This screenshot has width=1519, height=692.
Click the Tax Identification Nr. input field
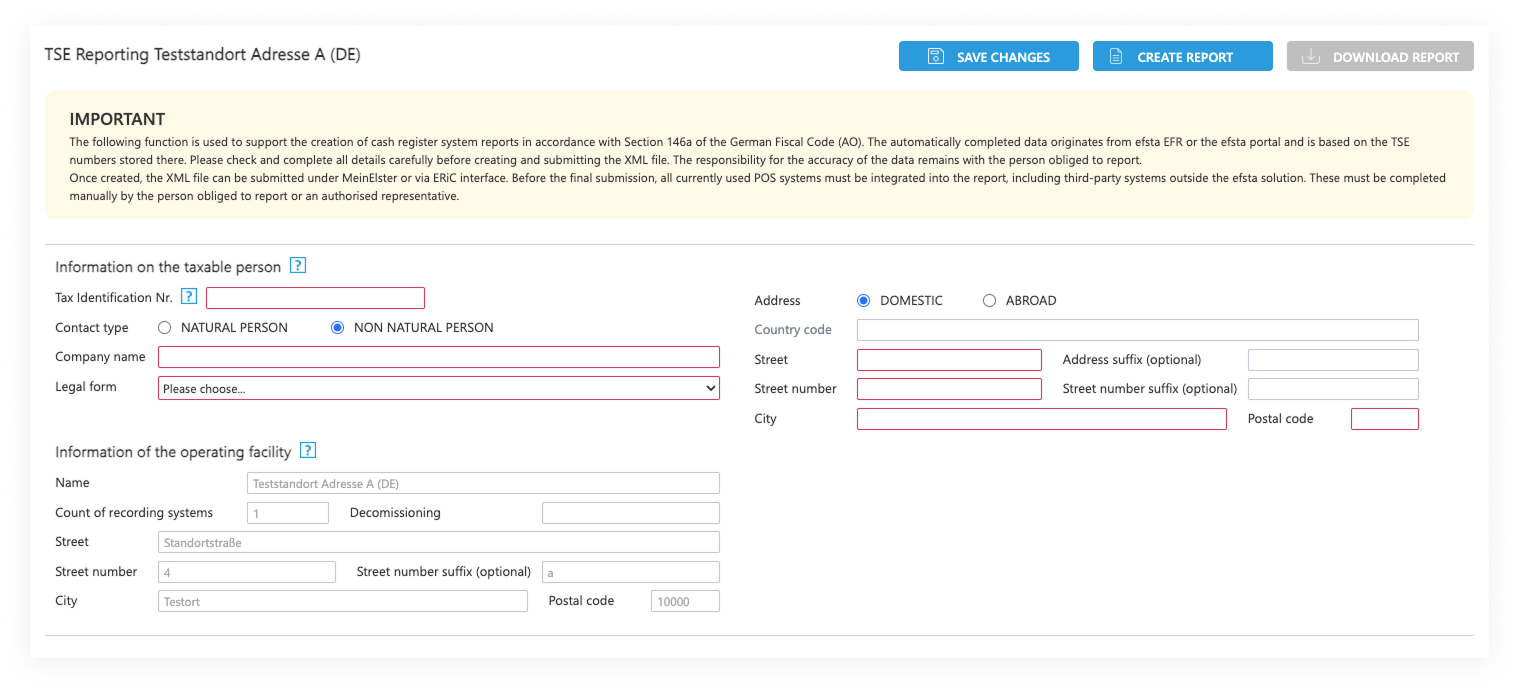tap(315, 297)
